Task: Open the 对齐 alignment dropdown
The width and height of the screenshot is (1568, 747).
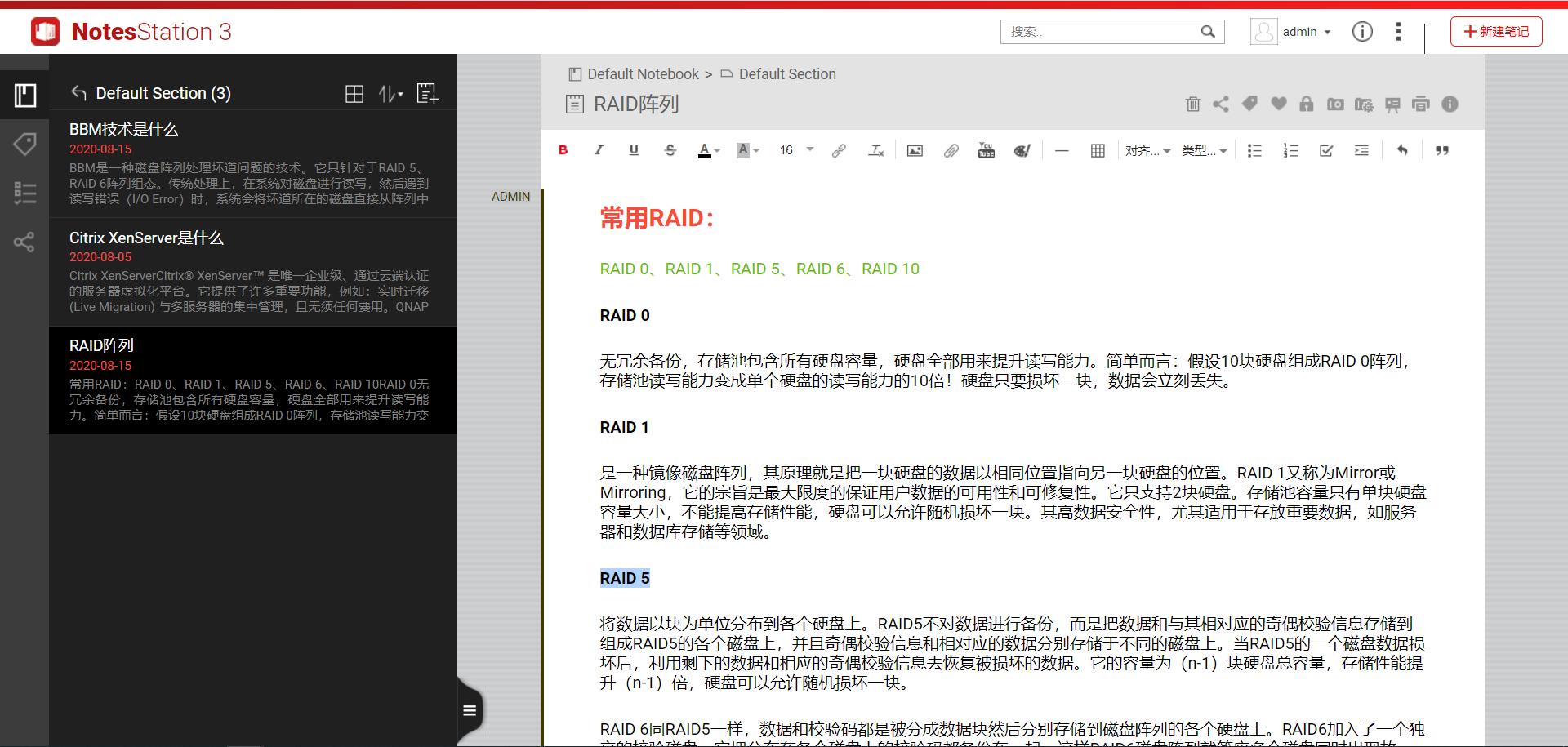Action: tap(1147, 150)
